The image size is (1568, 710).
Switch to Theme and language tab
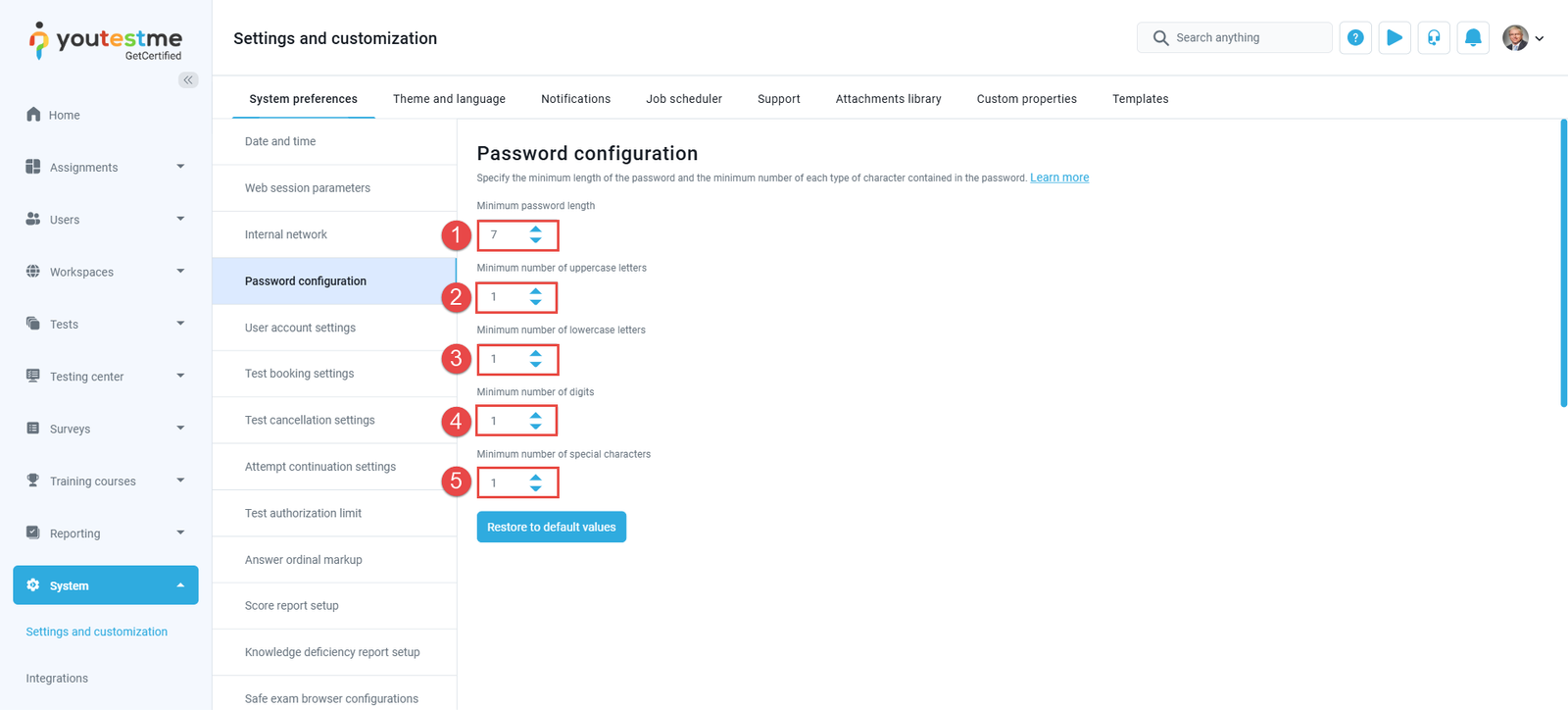(449, 99)
